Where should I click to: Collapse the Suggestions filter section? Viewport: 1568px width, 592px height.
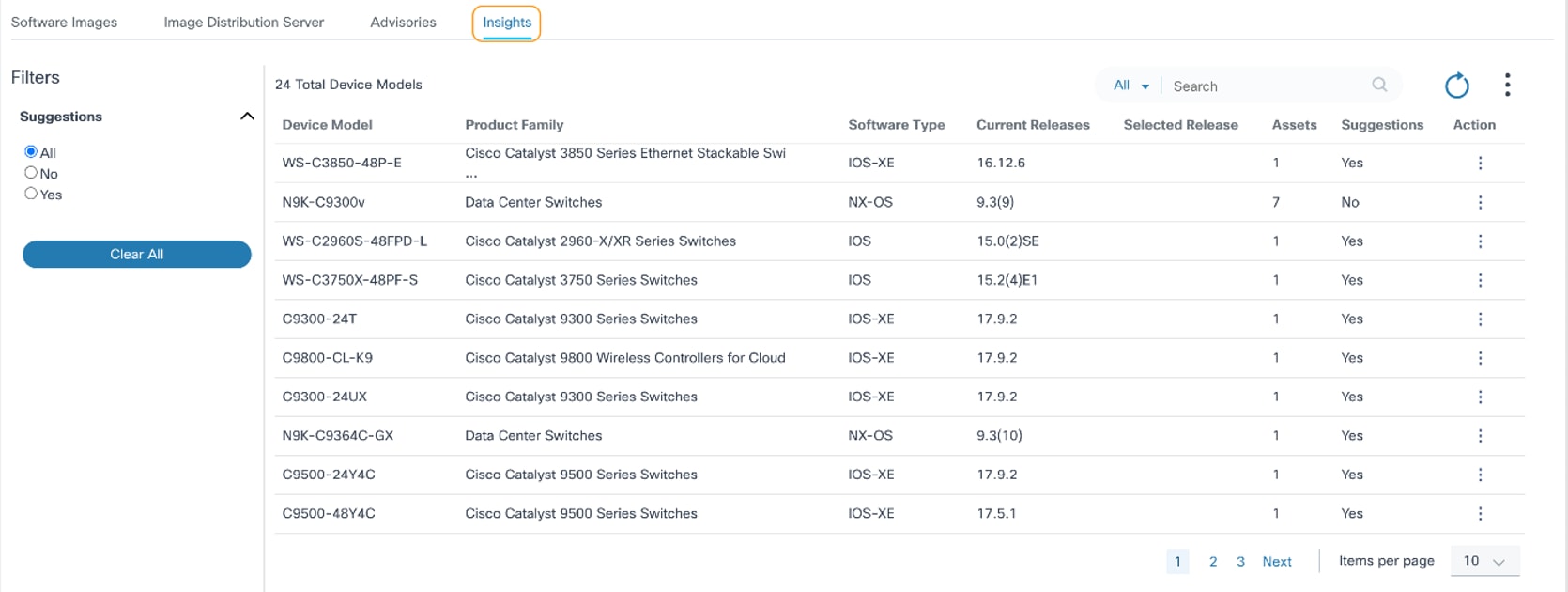point(247,117)
